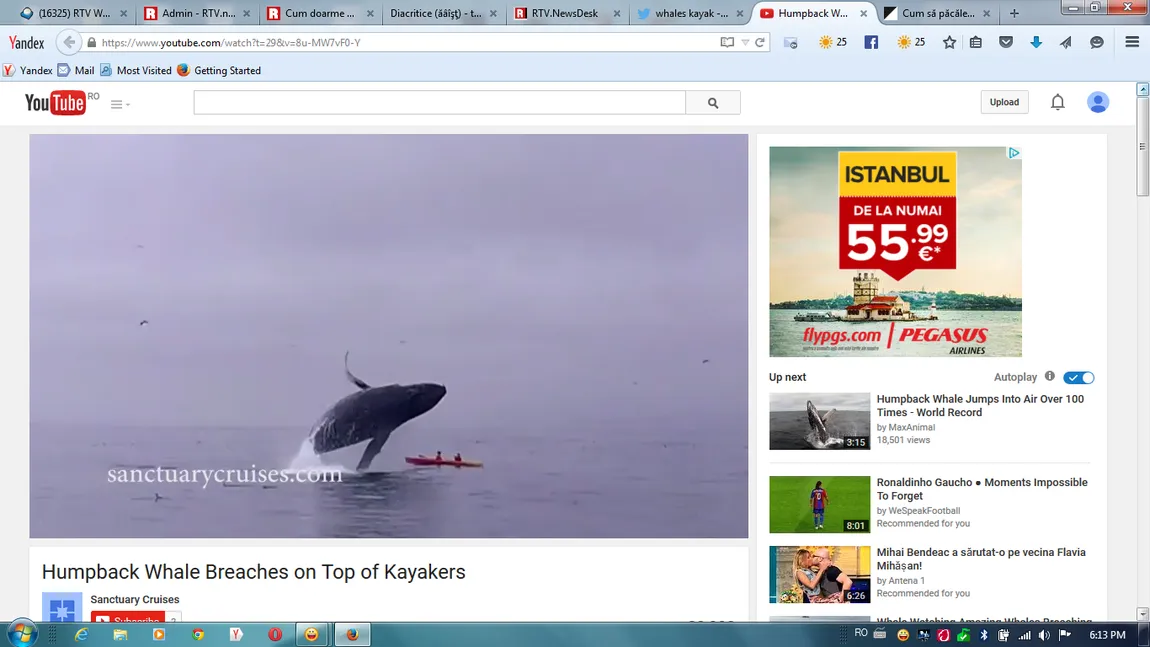Click the '18,501 views' text

click(x=903, y=440)
